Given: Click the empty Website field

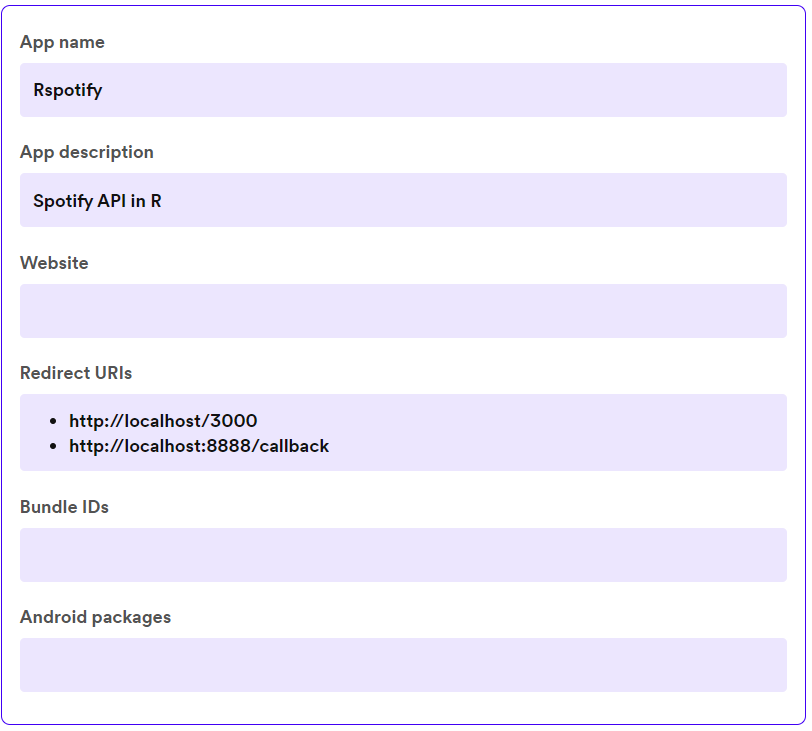Looking at the screenshot, I should pyautogui.click(x=403, y=311).
